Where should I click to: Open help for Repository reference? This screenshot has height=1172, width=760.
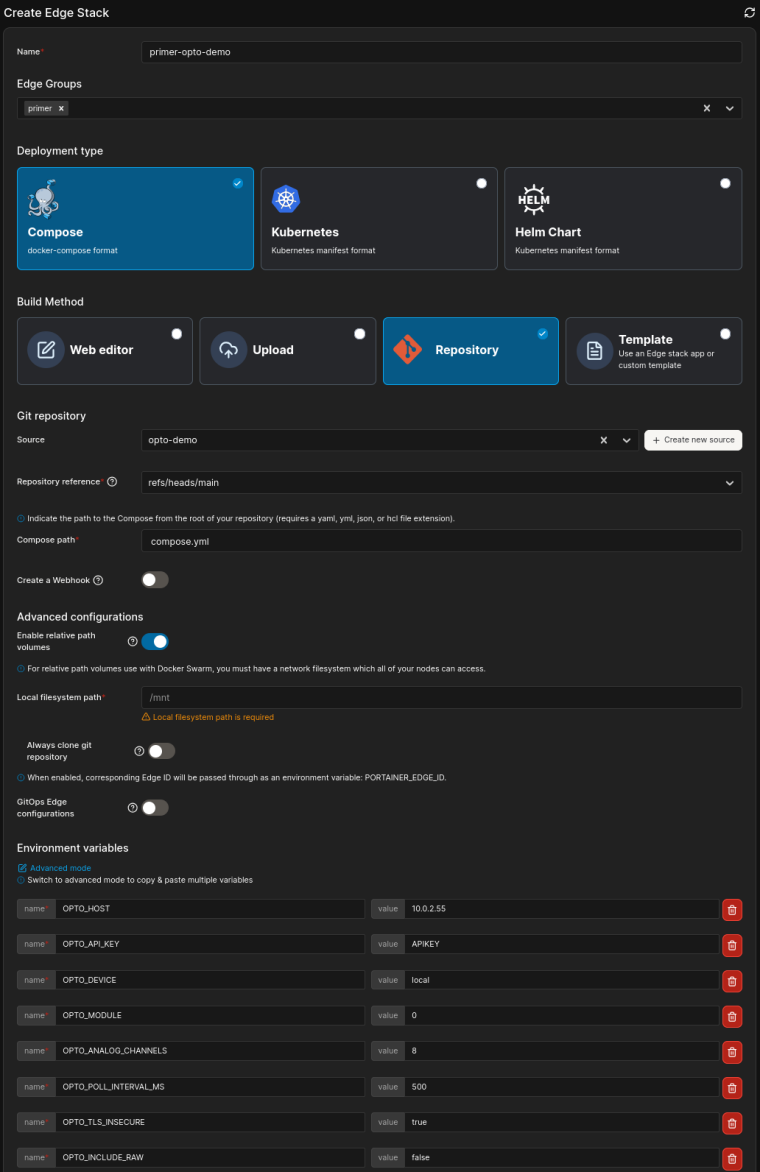coord(112,482)
